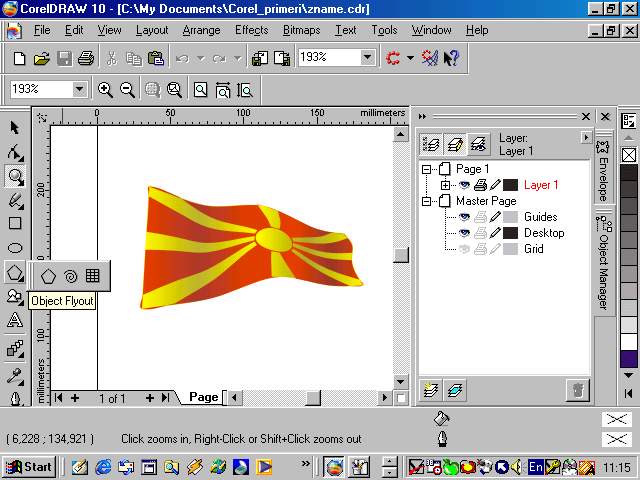Image resolution: width=640 pixels, height=480 pixels.
Task: Select the Shape tool in toolbox
Action: (15, 152)
